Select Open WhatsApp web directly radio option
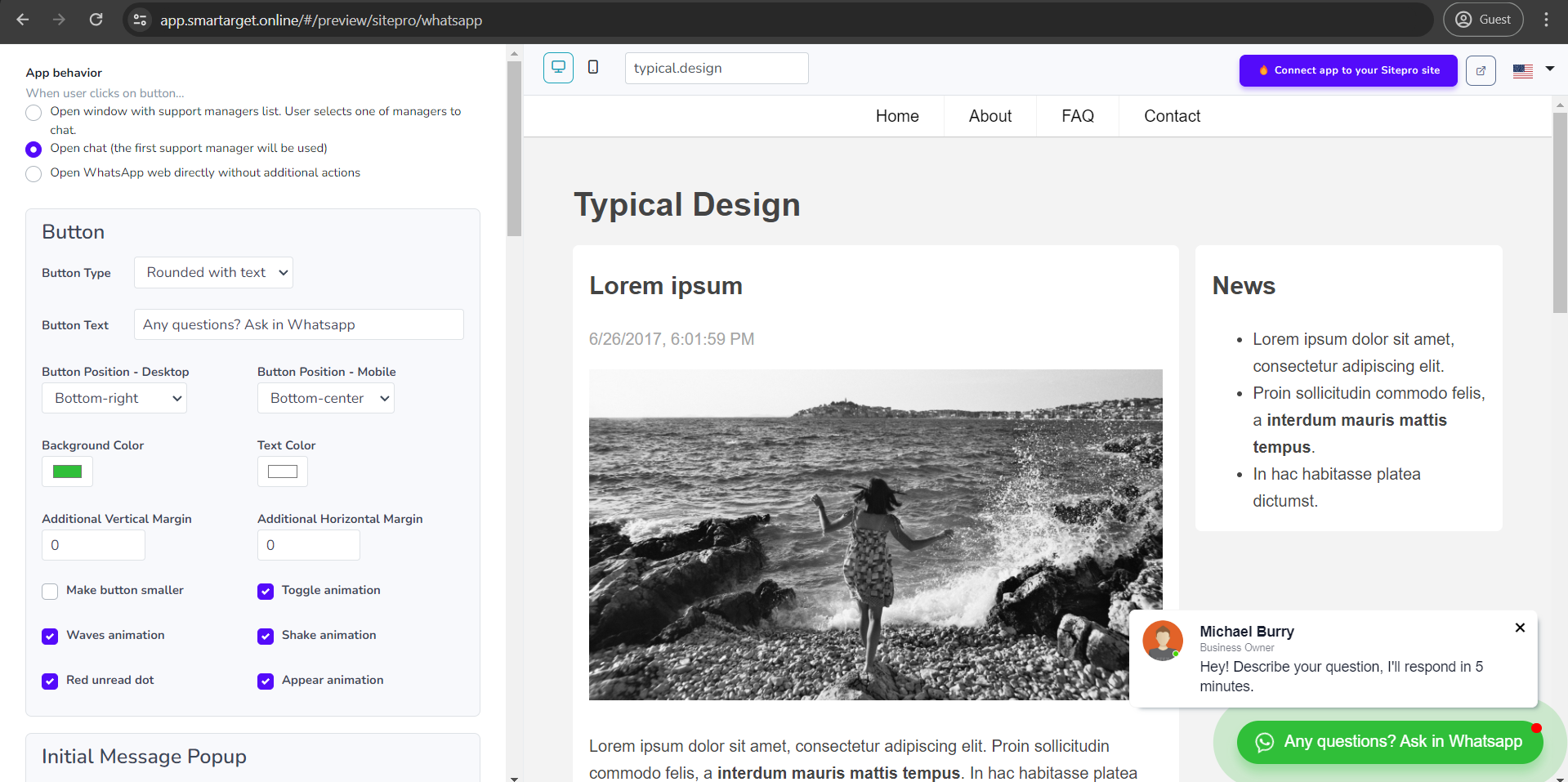 click(x=34, y=174)
